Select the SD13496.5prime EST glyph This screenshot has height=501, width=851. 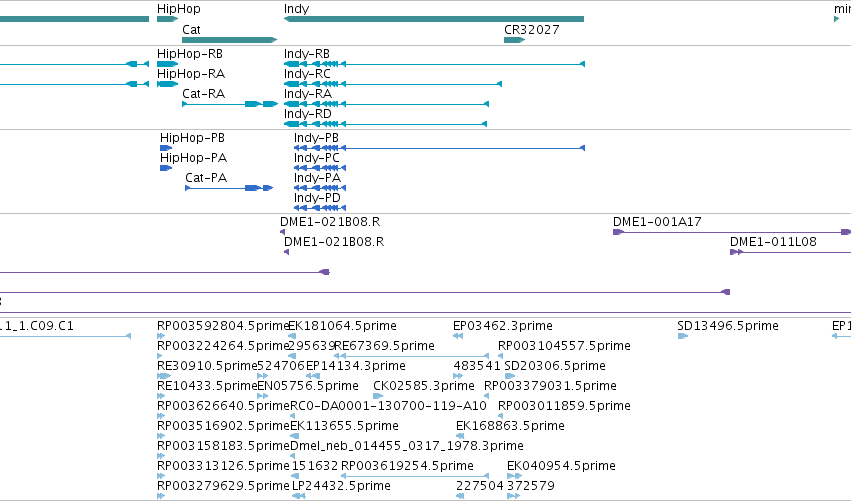[683, 336]
